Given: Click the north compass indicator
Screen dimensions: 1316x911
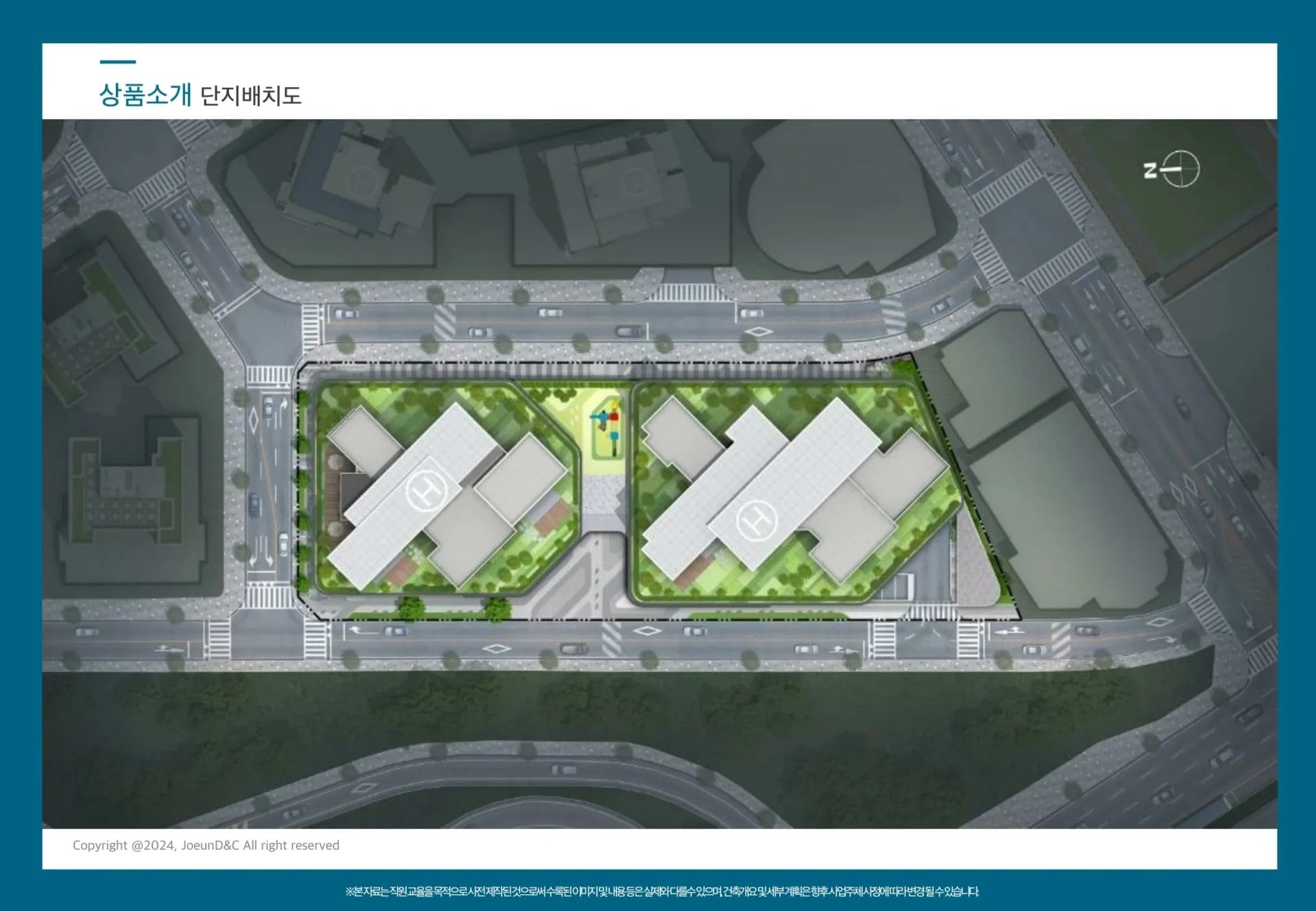Looking at the screenshot, I should point(1172,169).
